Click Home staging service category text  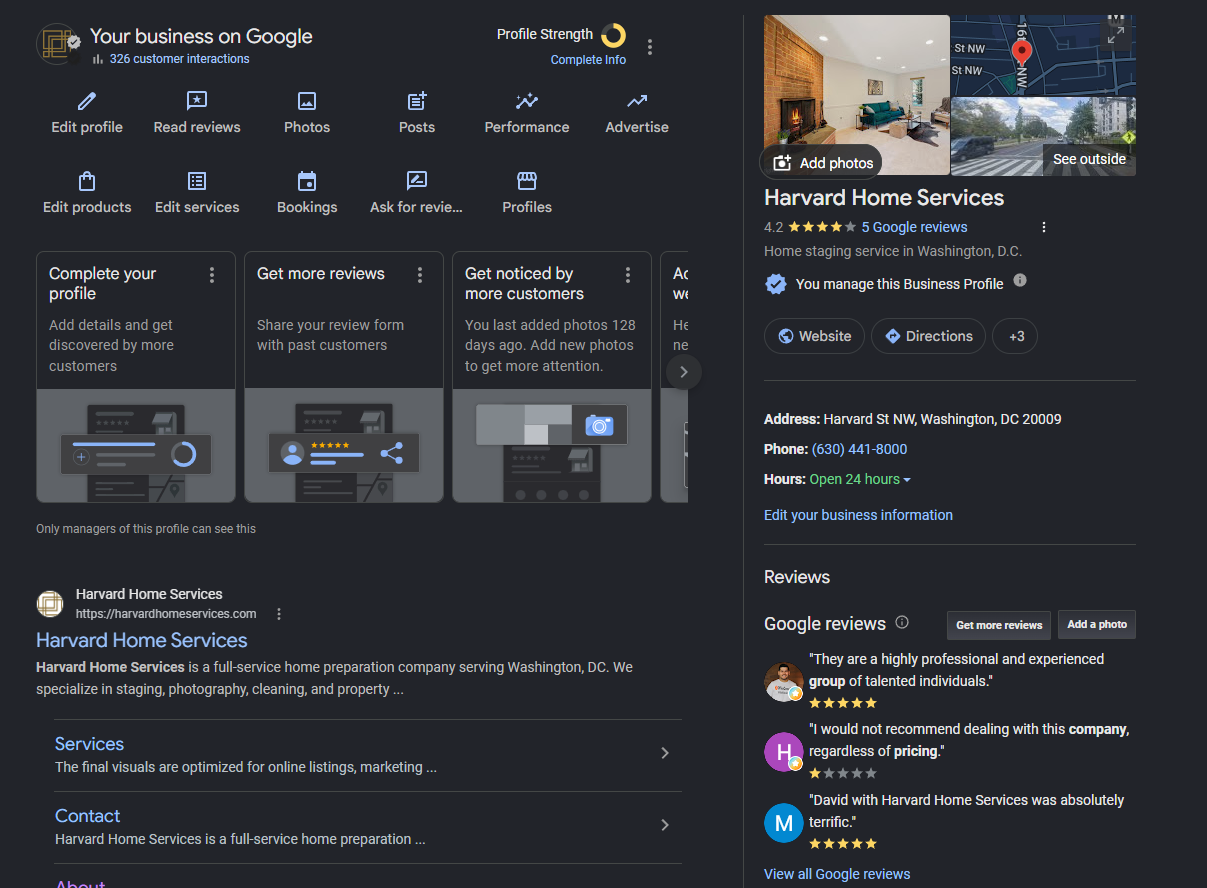point(893,251)
